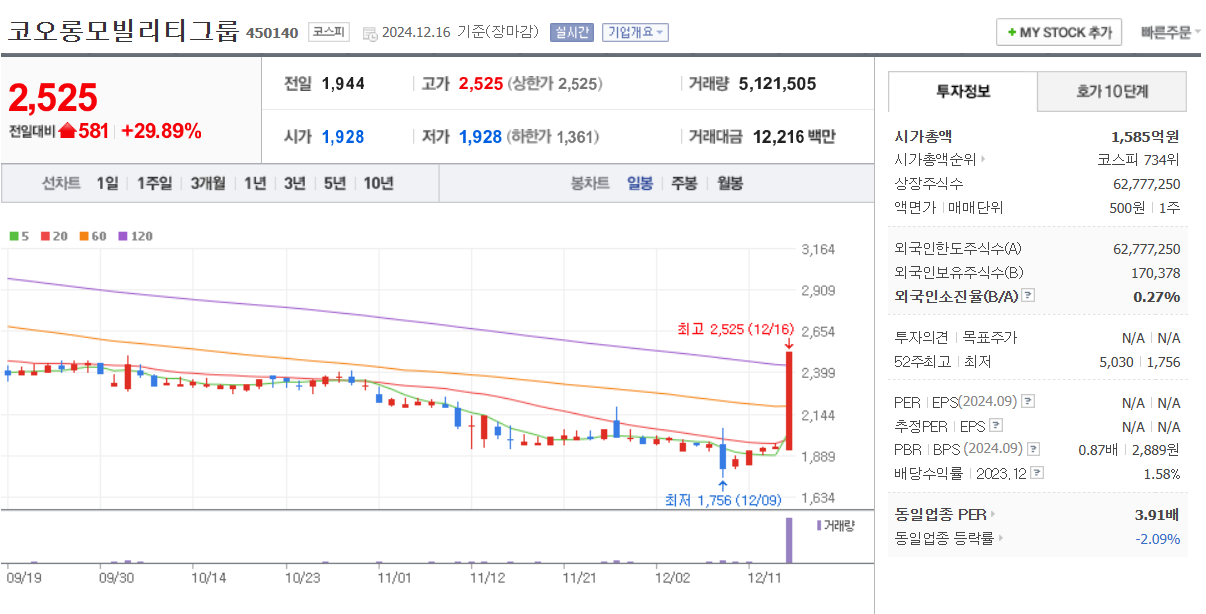Select the 주봉 weekly candle chart

coord(684,184)
